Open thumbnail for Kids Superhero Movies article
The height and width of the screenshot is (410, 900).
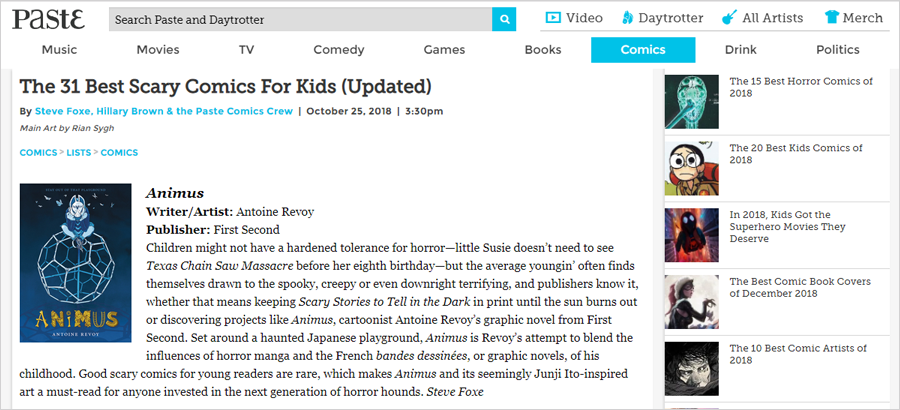tap(692, 235)
